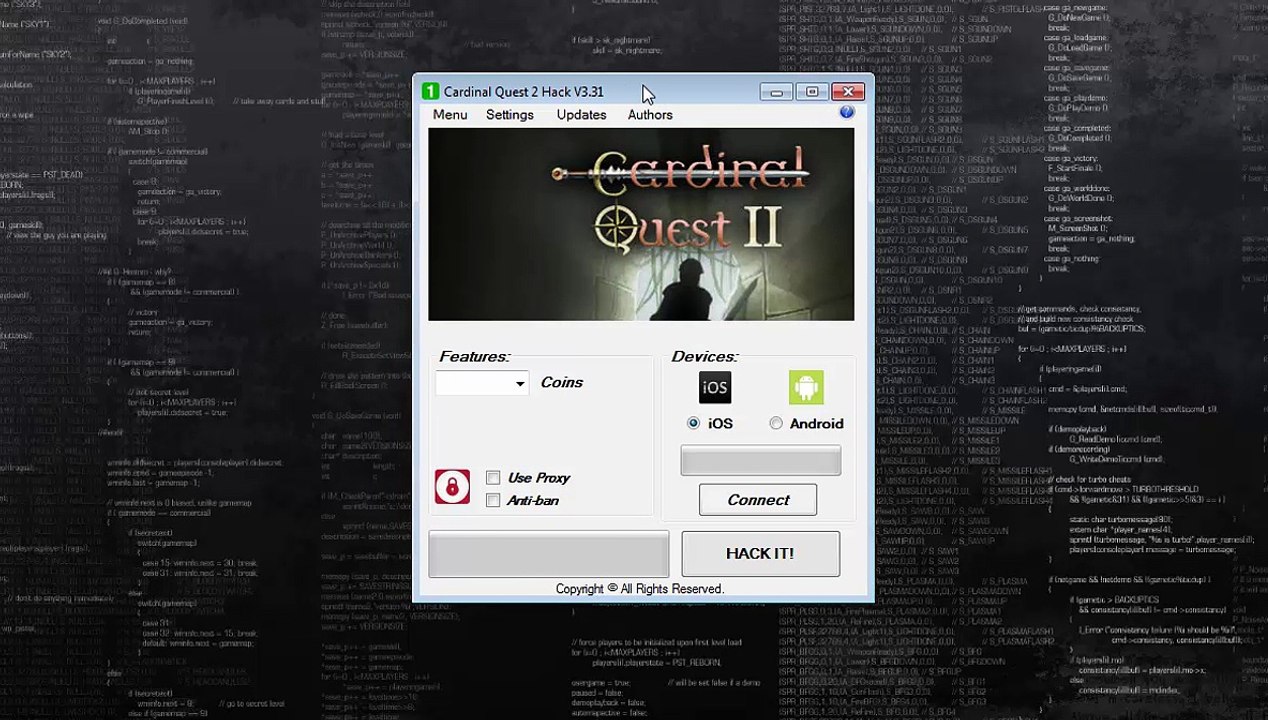Image resolution: width=1268 pixels, height=720 pixels.
Task: Click the green Android robot icon
Action: pyautogui.click(x=806, y=387)
